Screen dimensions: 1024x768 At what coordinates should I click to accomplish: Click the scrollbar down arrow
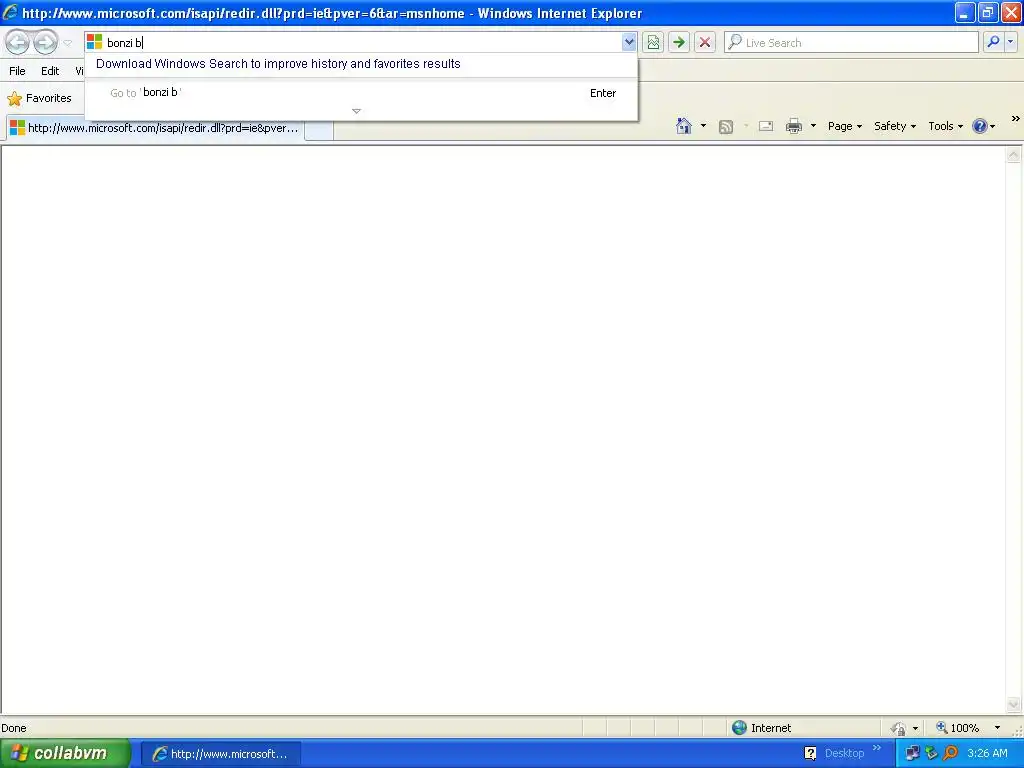pyautogui.click(x=1013, y=704)
